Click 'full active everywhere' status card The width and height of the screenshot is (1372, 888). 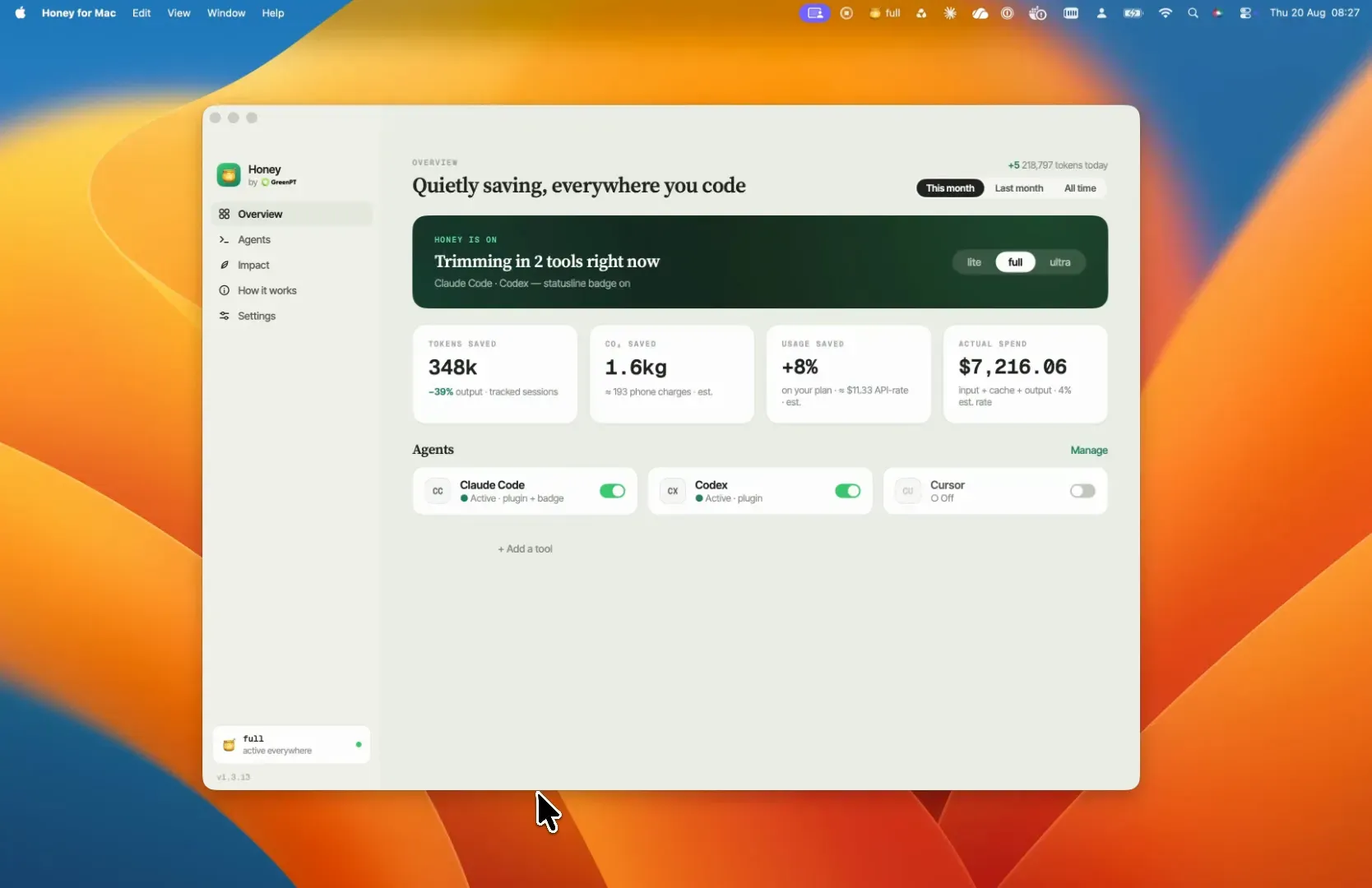point(291,745)
